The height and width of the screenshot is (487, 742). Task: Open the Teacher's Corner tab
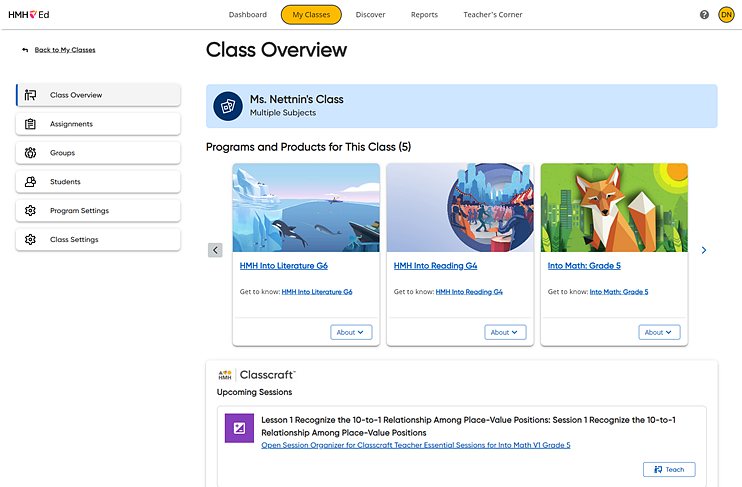[493, 15]
